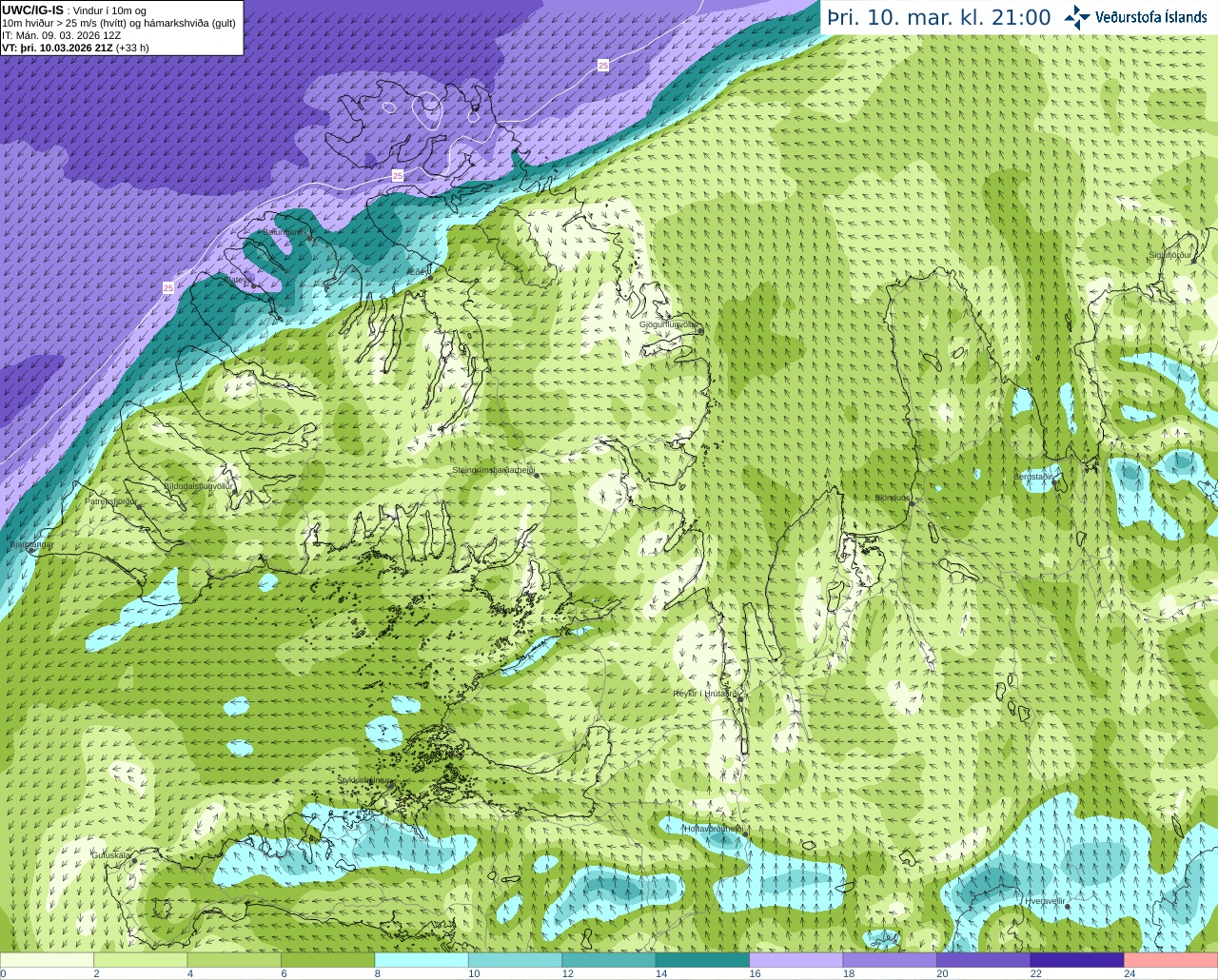Click the '25' contour label west of Flateyri
This screenshot has width=1218, height=980.
coord(168,287)
